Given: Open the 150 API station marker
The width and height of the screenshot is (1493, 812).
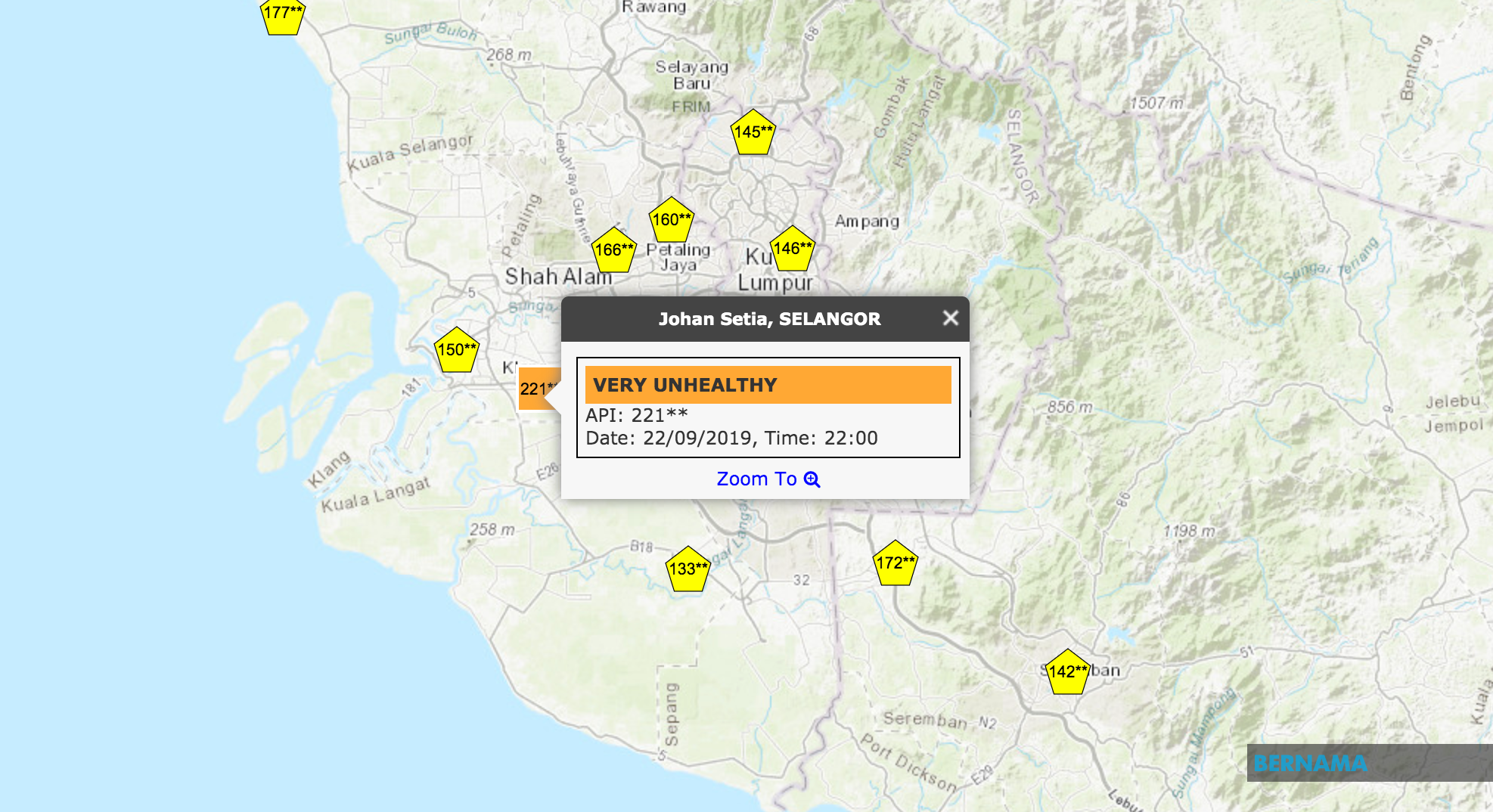Looking at the screenshot, I should click(x=457, y=351).
